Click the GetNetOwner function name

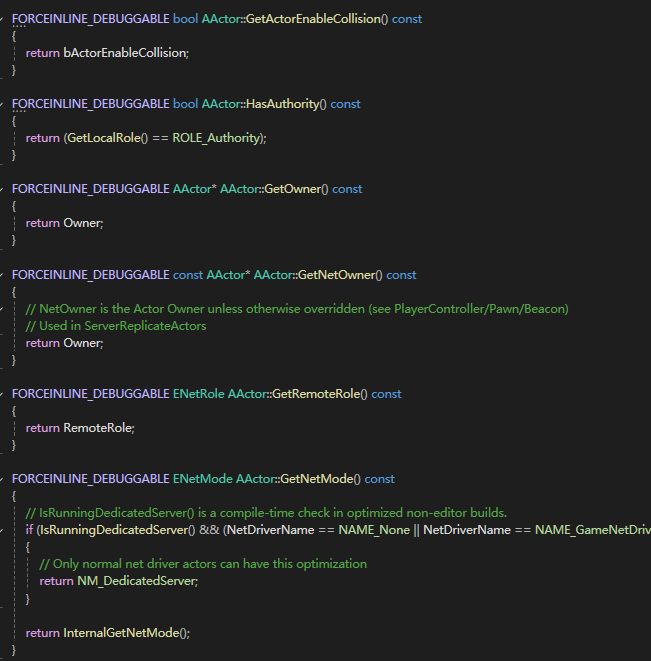(336, 275)
